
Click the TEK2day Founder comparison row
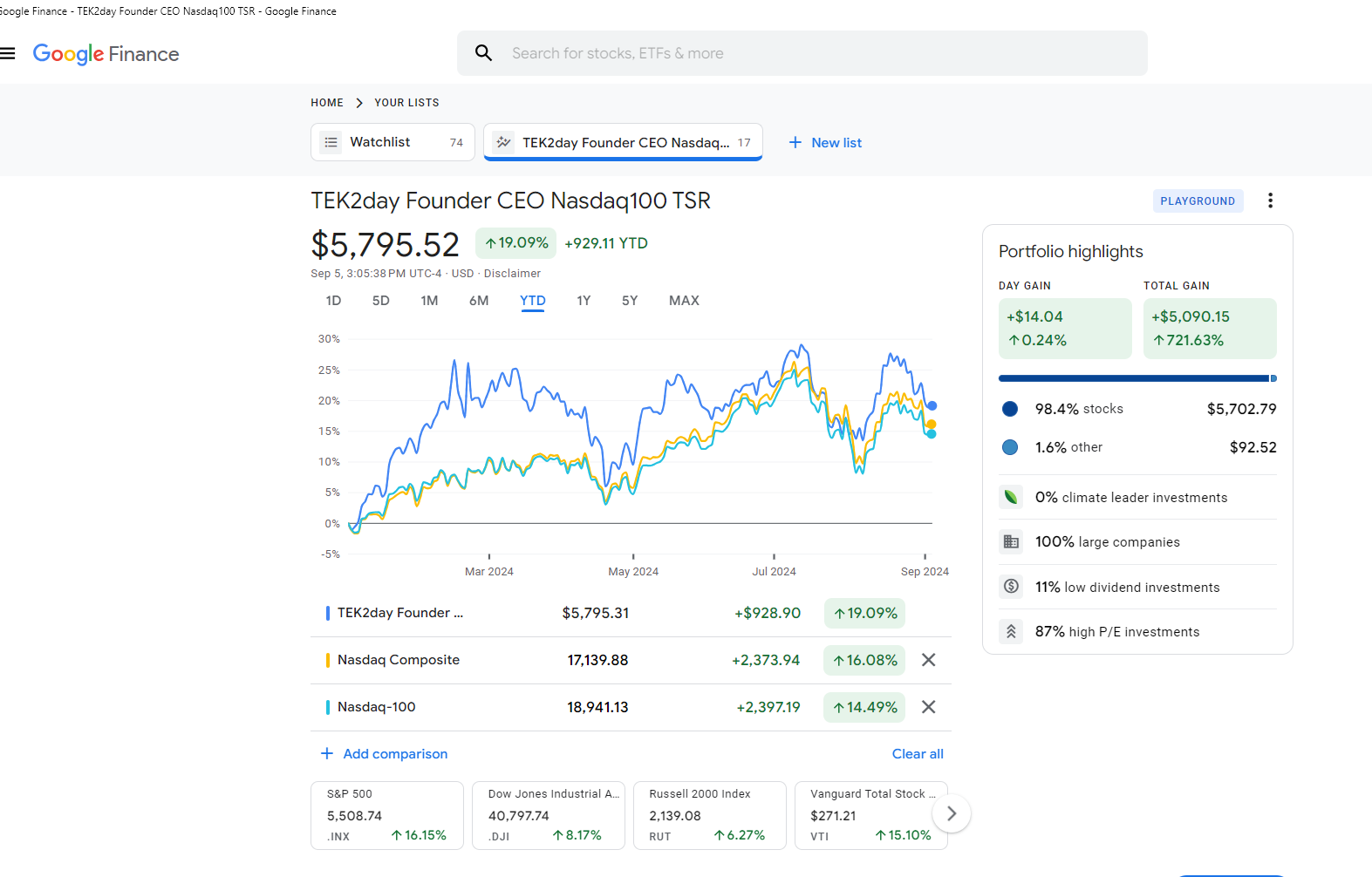(631, 613)
